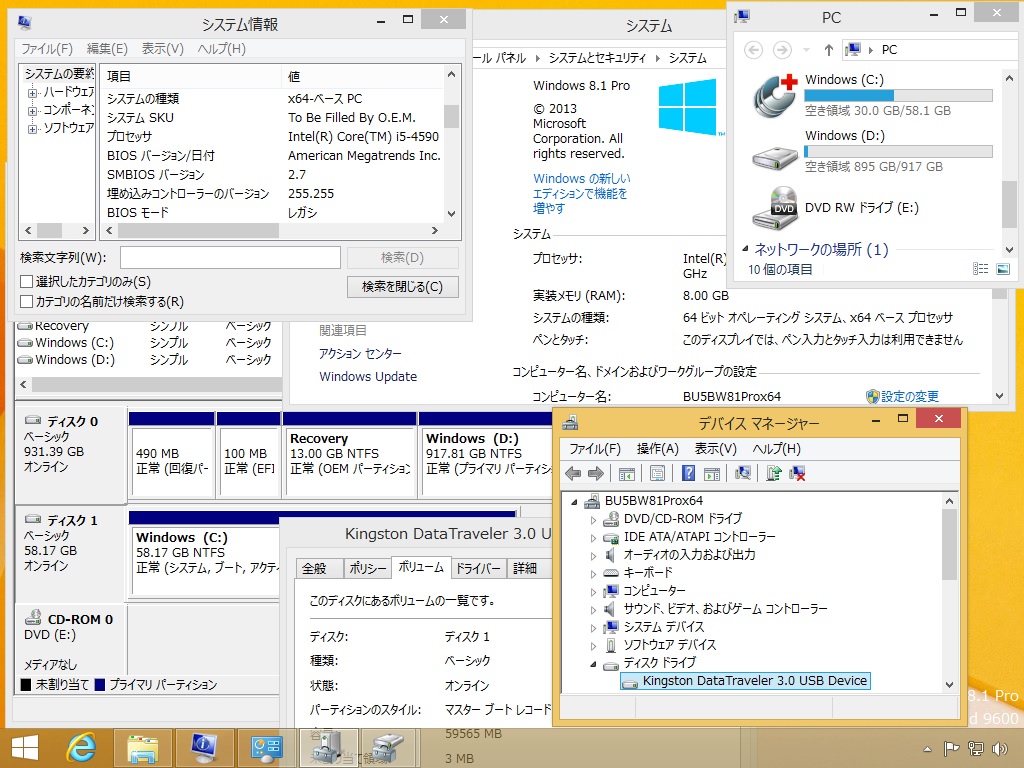1024x768 pixels.
Task: Expand IDE ATA/ATAPI コントローラー node
Action: [x=593, y=538]
